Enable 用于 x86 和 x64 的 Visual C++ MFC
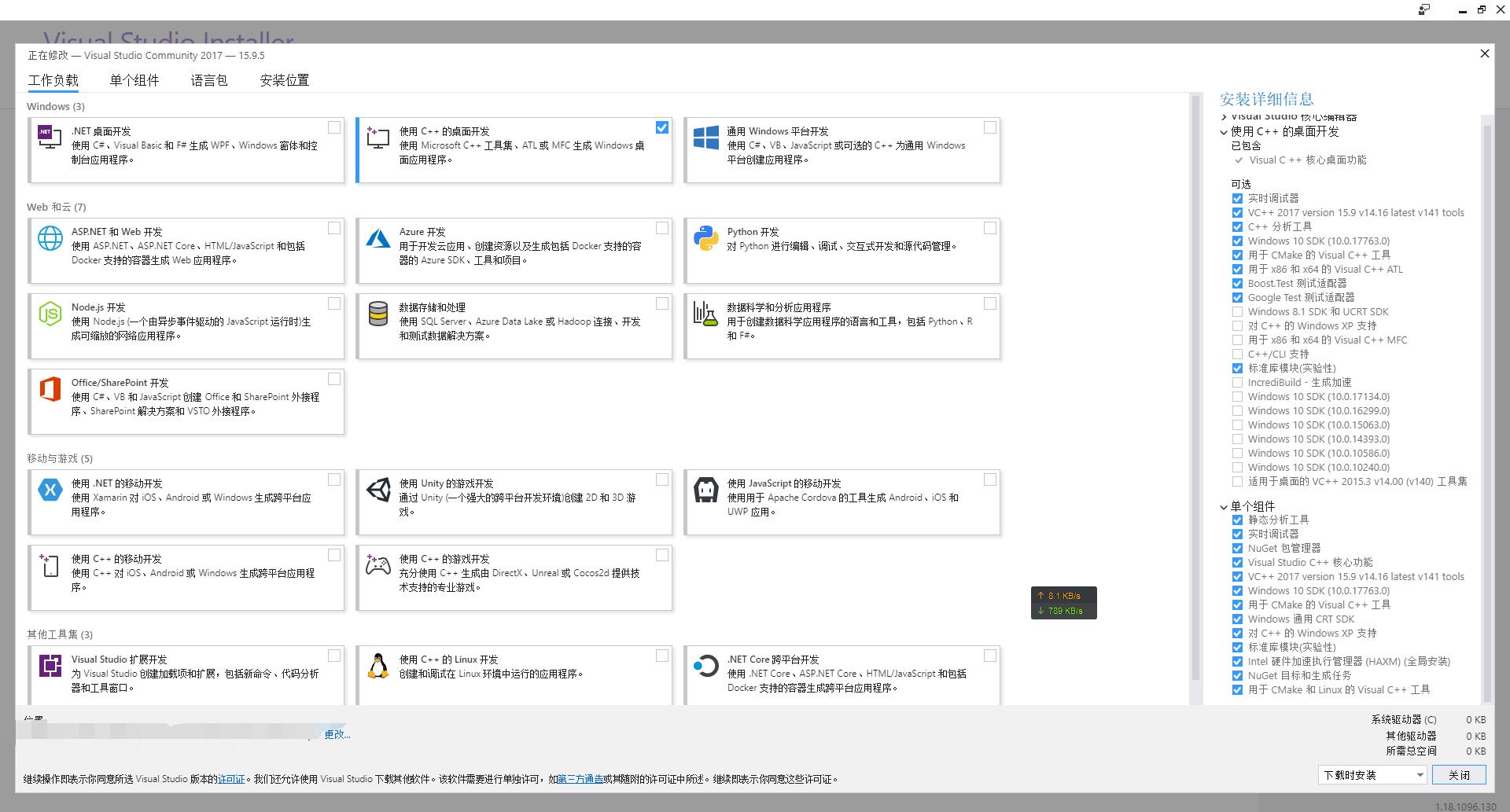 [x=1237, y=340]
